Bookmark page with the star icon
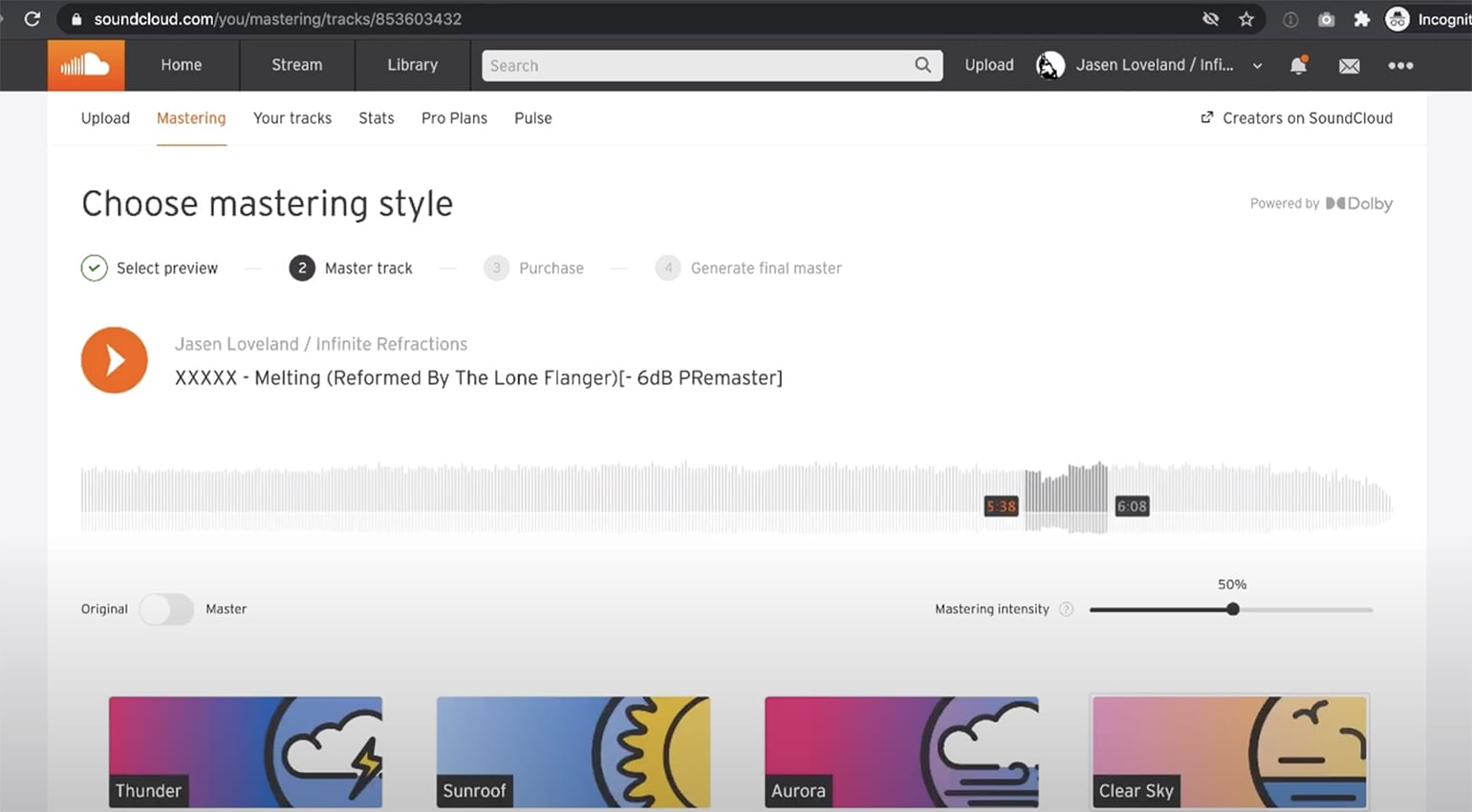The image size is (1472, 812). (1246, 19)
